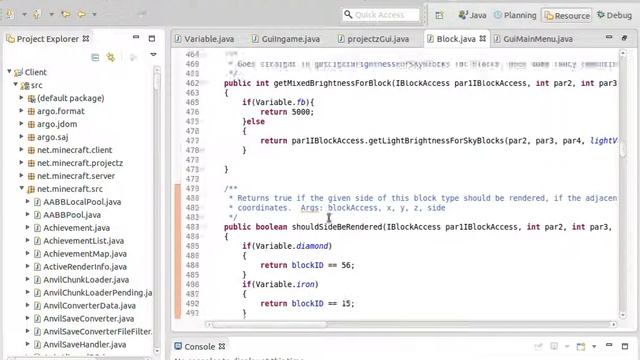
Task: Select AABBLocalPool.java in the tree
Action: click(82, 202)
